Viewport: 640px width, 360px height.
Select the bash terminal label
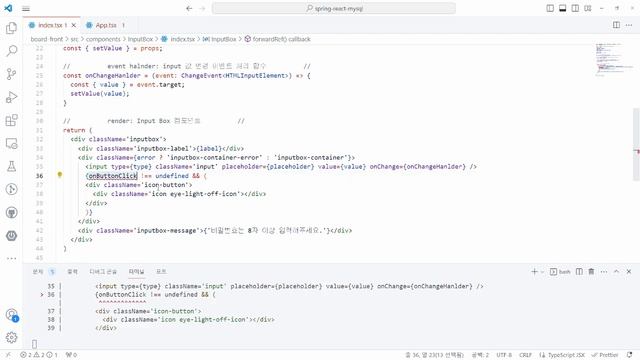560,272
